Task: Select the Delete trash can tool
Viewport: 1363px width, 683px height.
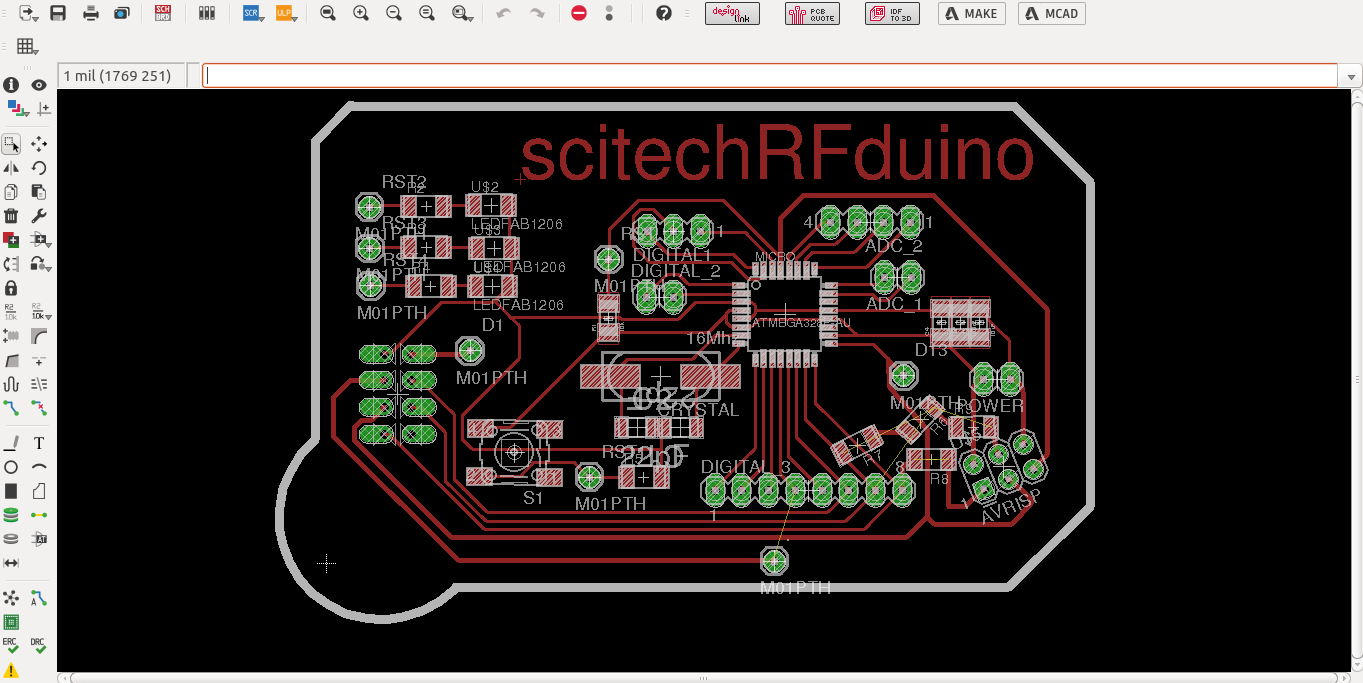Action: pos(11,215)
